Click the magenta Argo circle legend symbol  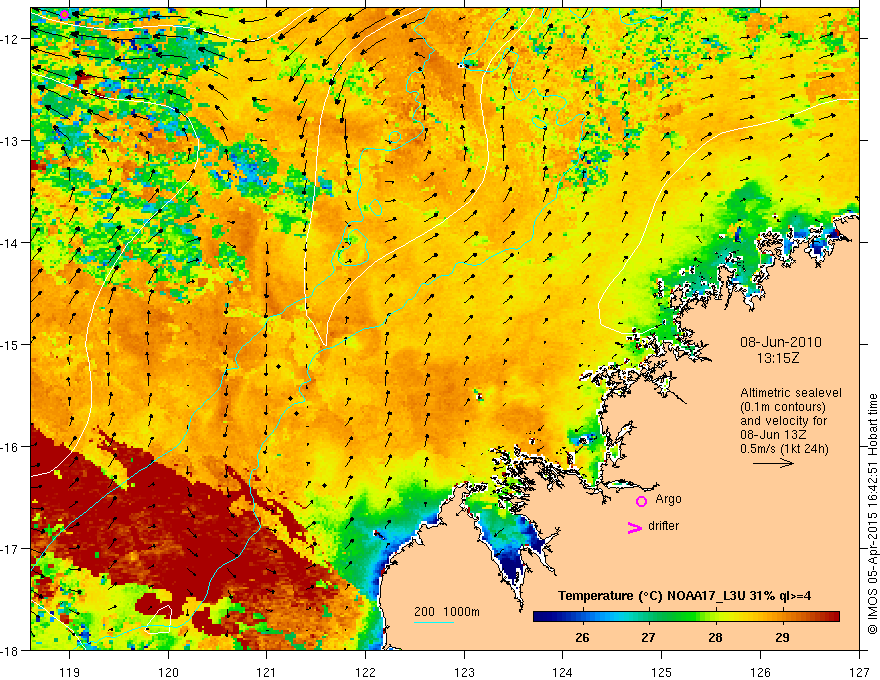[641, 501]
